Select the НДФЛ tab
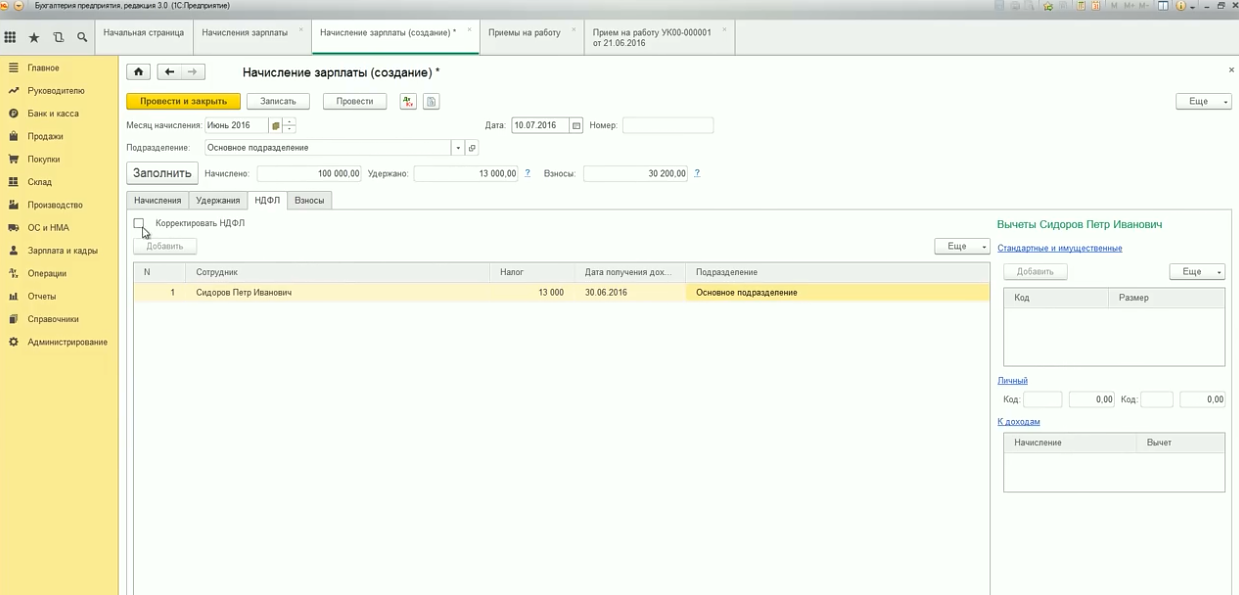 [x=267, y=200]
